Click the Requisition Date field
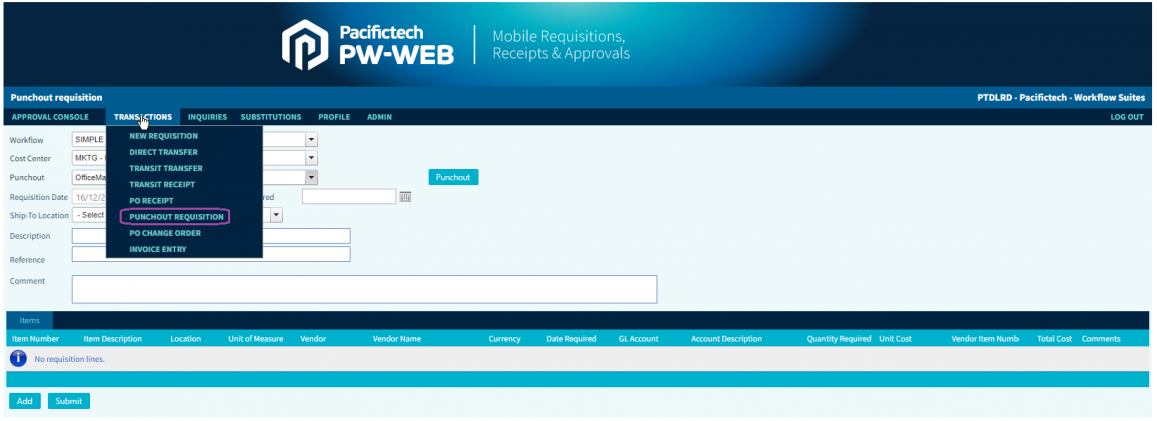Image resolution: width=1157 pixels, height=421 pixels. pos(89,197)
